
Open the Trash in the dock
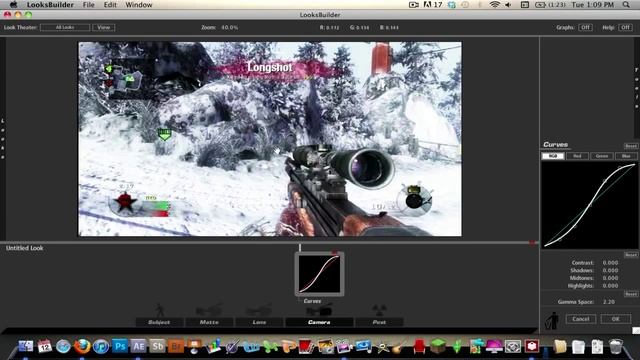pos(616,347)
